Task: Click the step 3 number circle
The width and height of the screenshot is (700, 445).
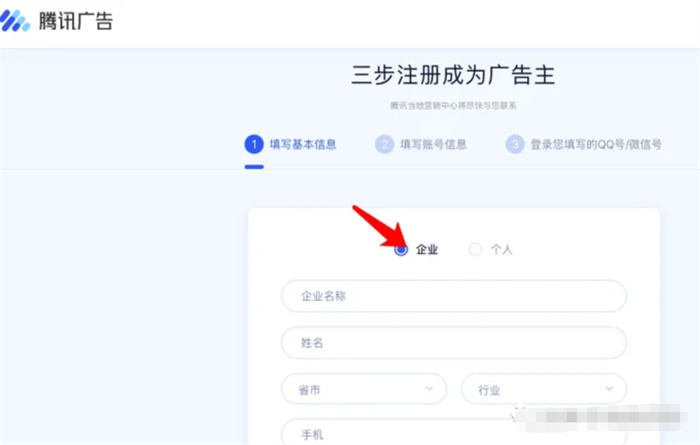Action: 515,144
